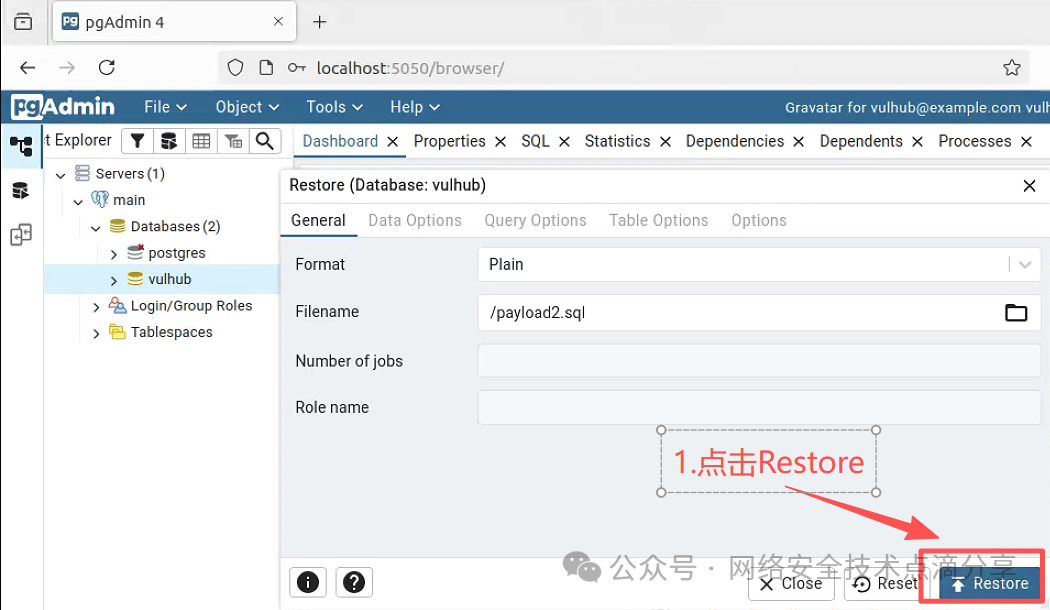
Task: Click the View Data table icon
Action: click(201, 141)
